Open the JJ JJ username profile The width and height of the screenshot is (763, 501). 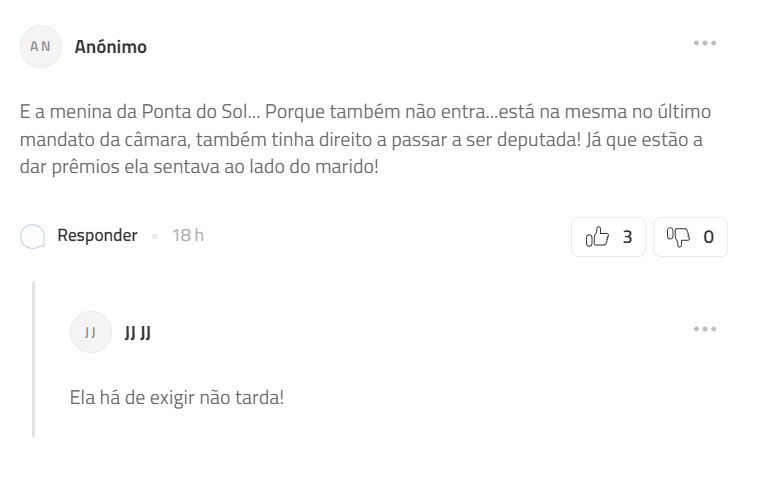tap(137, 333)
